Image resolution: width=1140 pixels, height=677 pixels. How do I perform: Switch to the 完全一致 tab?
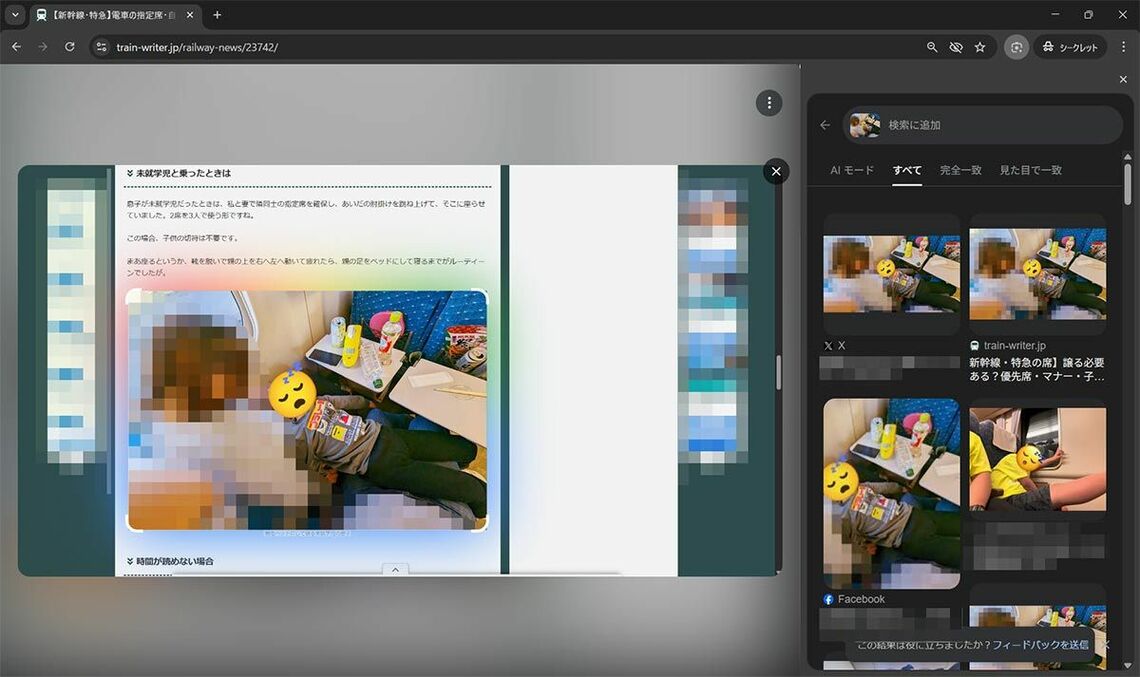pyautogui.click(x=960, y=170)
